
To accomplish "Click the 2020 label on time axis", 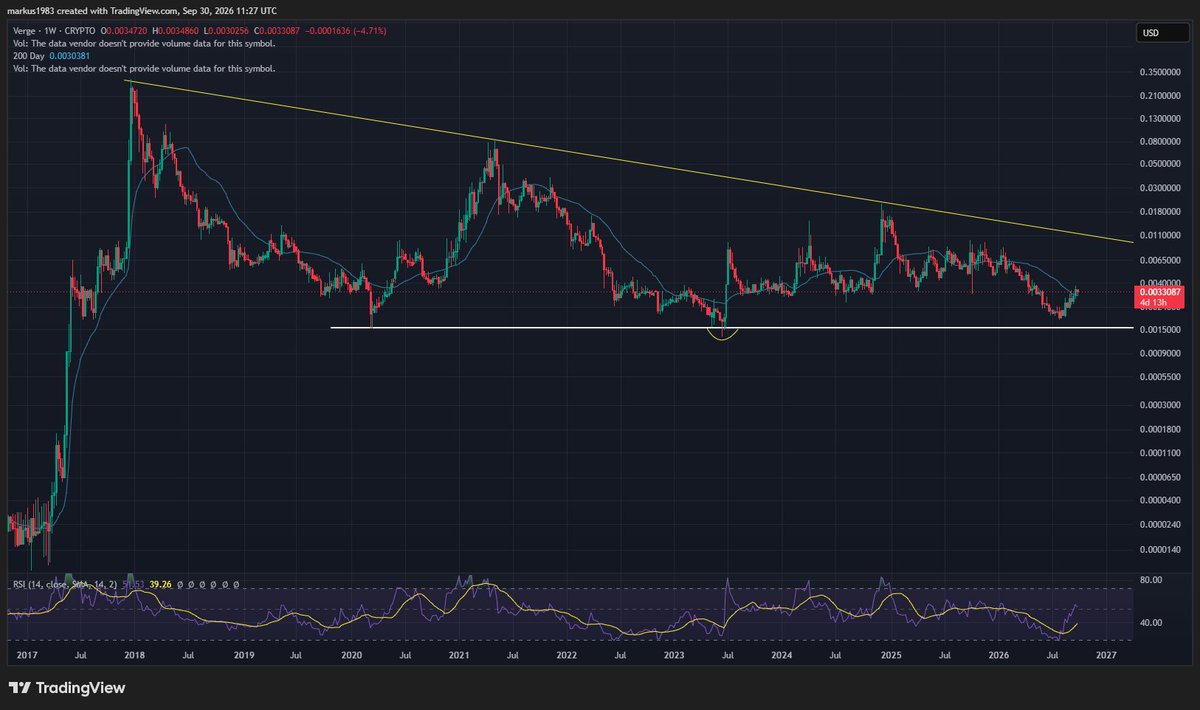I will (x=352, y=657).
